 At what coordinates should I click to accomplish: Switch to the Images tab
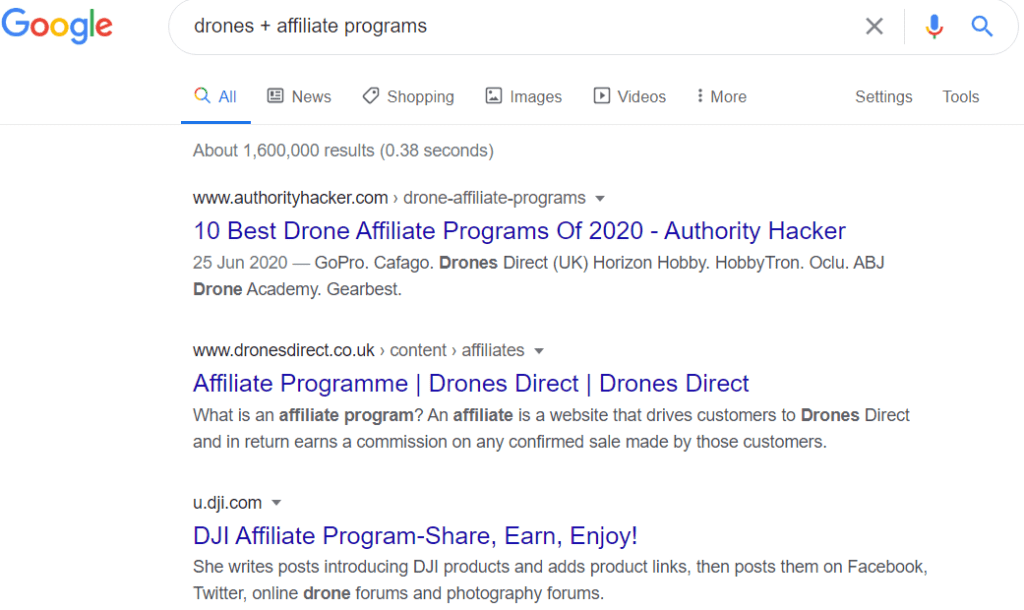coord(524,97)
